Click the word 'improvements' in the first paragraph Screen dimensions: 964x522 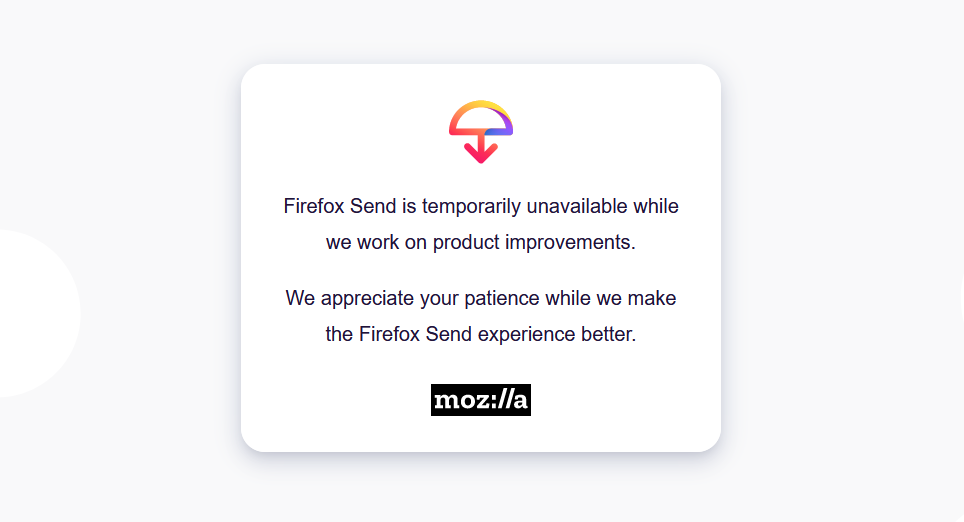coord(568,243)
